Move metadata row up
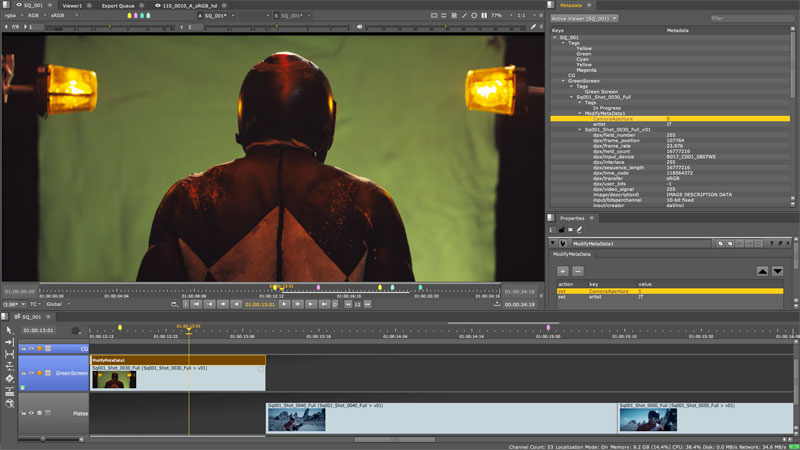The width and height of the screenshot is (800, 450). click(762, 271)
